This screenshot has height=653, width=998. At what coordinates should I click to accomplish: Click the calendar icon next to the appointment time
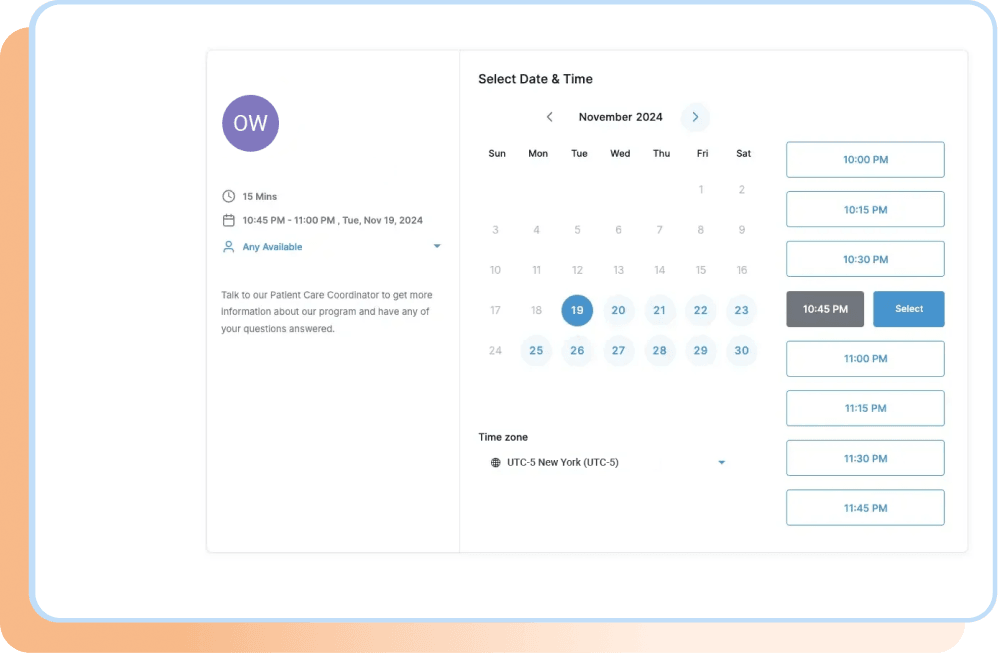click(227, 220)
